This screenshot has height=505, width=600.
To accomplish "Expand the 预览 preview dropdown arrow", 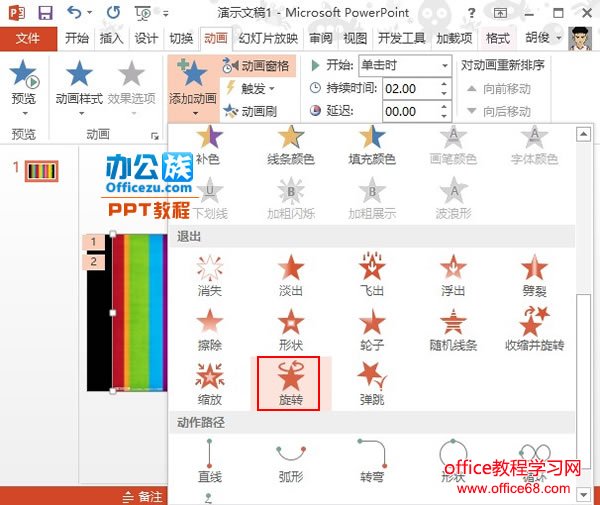I will [x=24, y=114].
